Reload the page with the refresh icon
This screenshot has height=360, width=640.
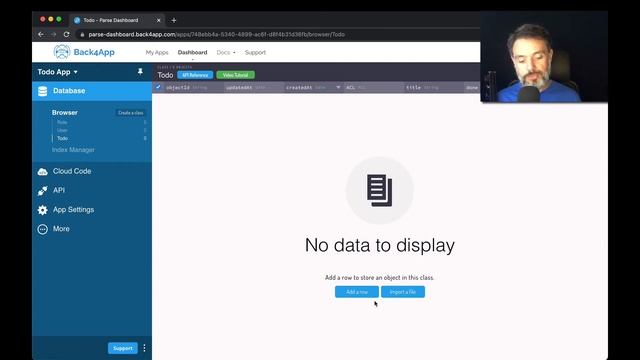pyautogui.click(x=67, y=35)
